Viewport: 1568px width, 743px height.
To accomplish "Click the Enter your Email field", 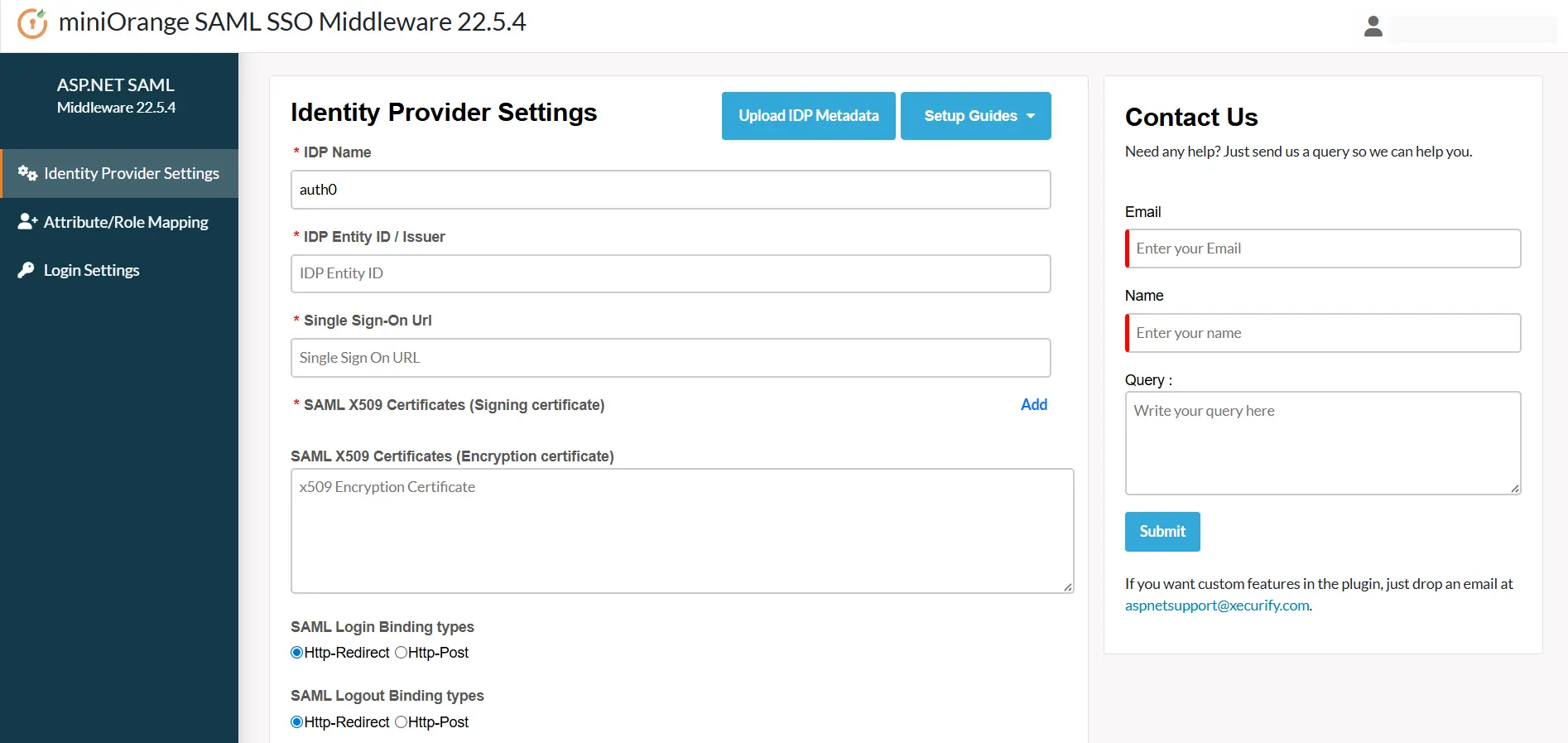I will [x=1323, y=248].
